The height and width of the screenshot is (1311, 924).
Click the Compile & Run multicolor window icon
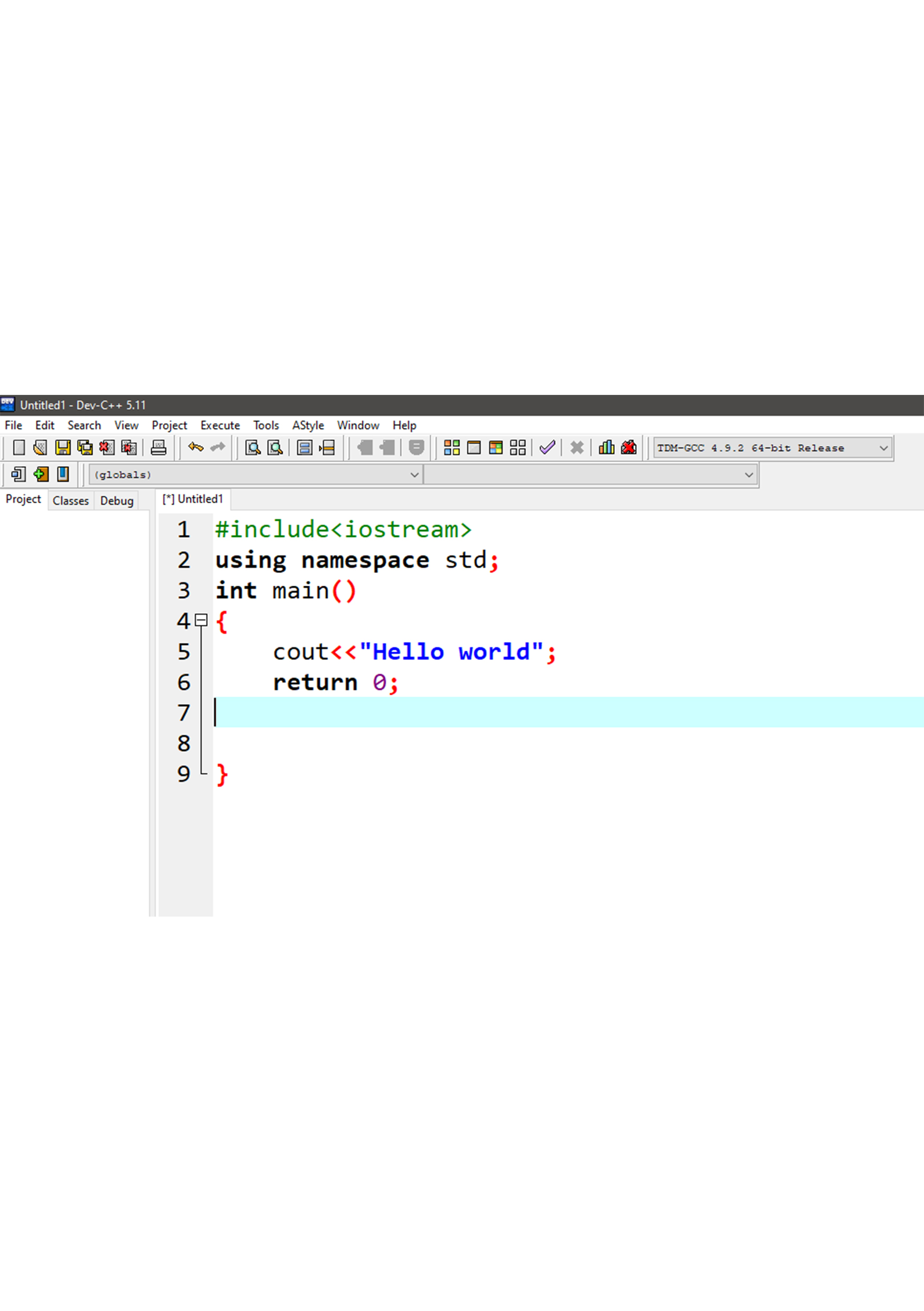tap(496, 448)
